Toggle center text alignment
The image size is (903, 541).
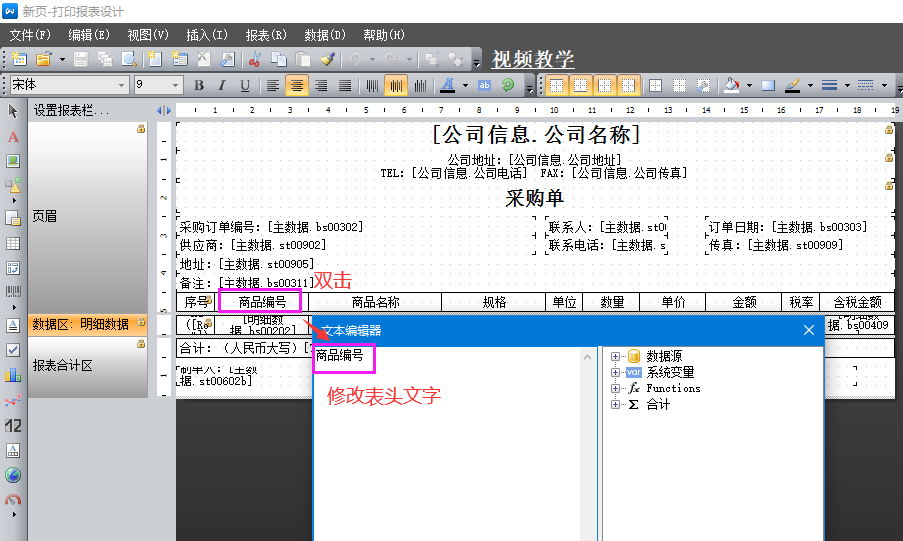point(296,86)
